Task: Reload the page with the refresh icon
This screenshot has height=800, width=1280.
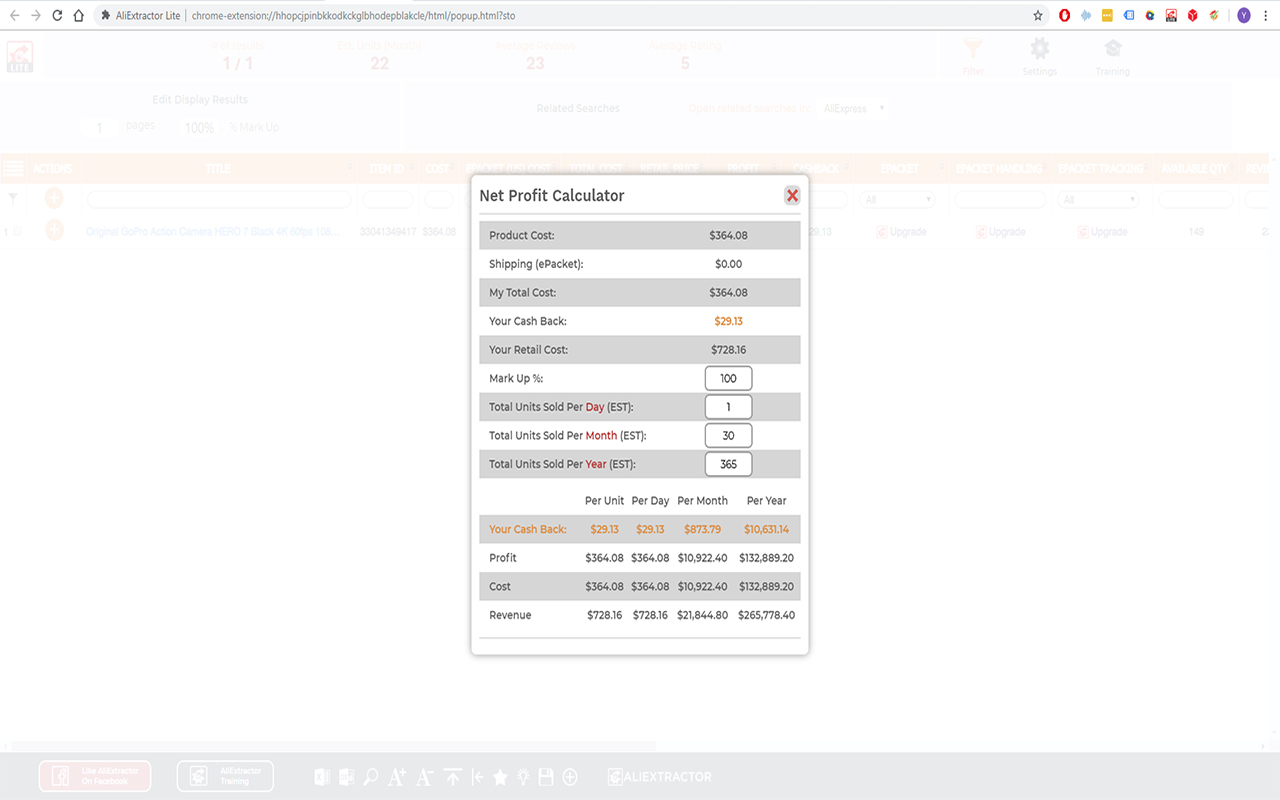Action: coord(57,15)
